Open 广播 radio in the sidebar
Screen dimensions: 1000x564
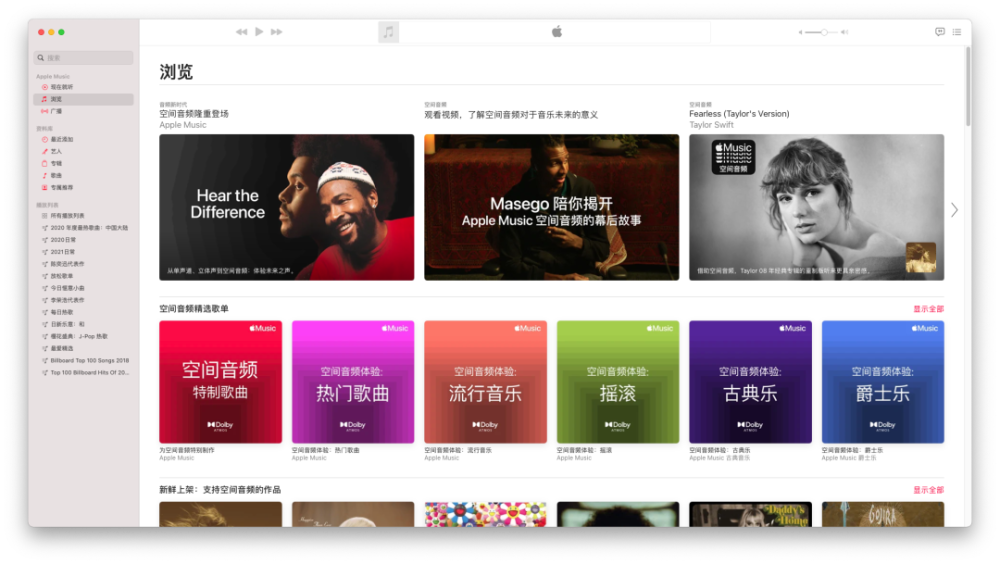point(84,111)
